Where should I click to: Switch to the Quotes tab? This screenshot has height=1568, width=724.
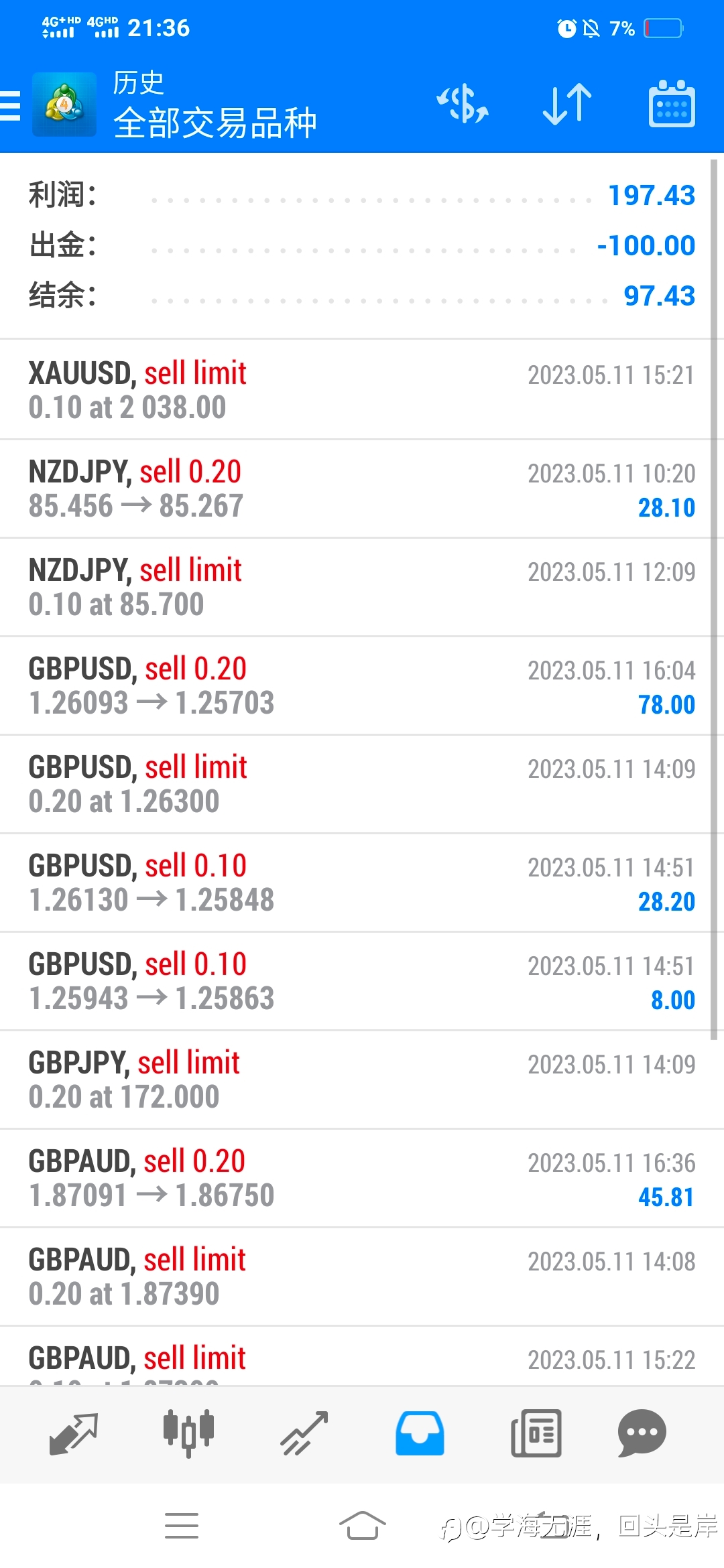[74, 1433]
